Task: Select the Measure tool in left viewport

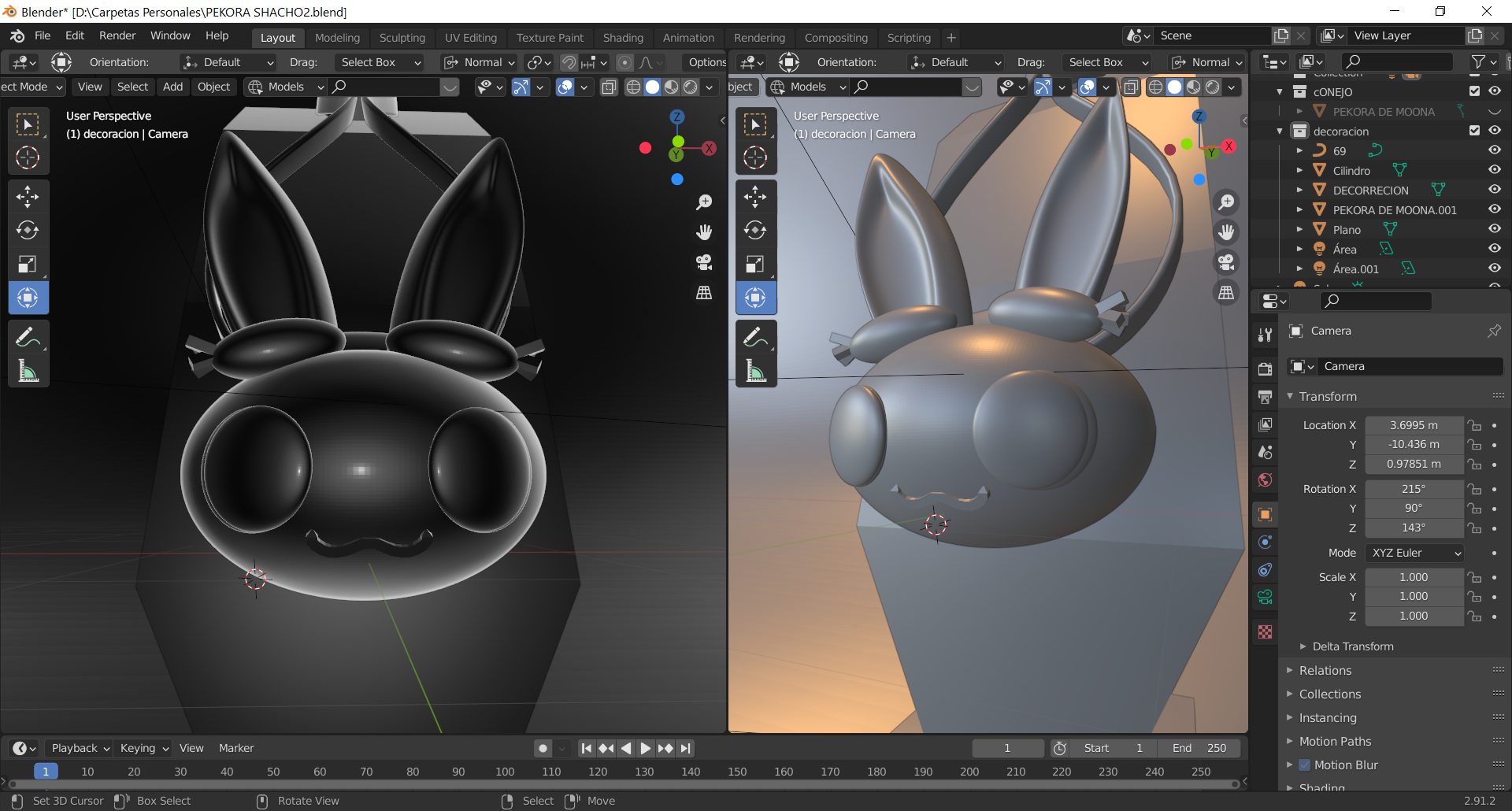Action: click(x=28, y=371)
